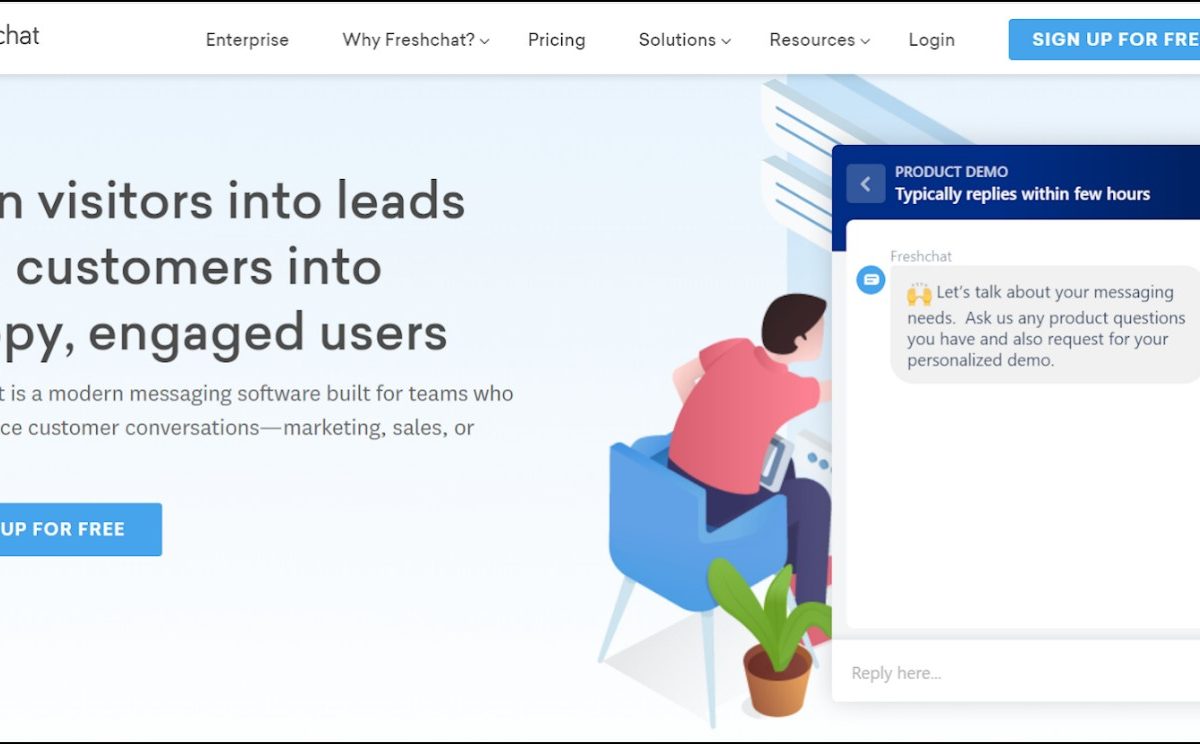
Task: Go to the Pricing page
Action: [556, 40]
